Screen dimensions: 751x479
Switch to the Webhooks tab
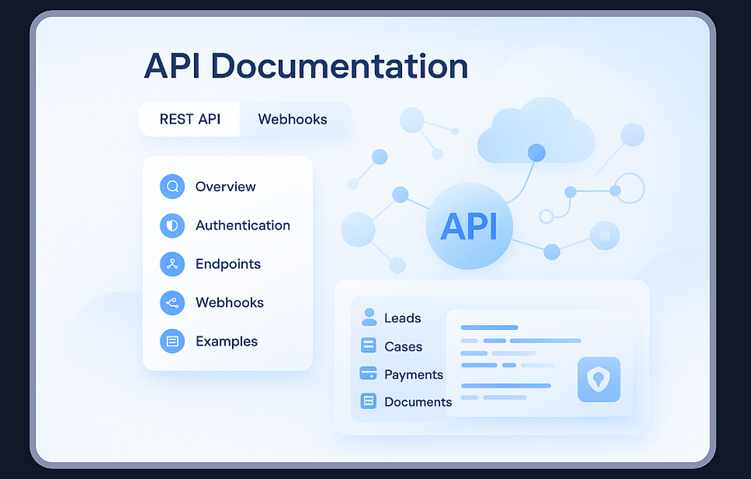[293, 119]
